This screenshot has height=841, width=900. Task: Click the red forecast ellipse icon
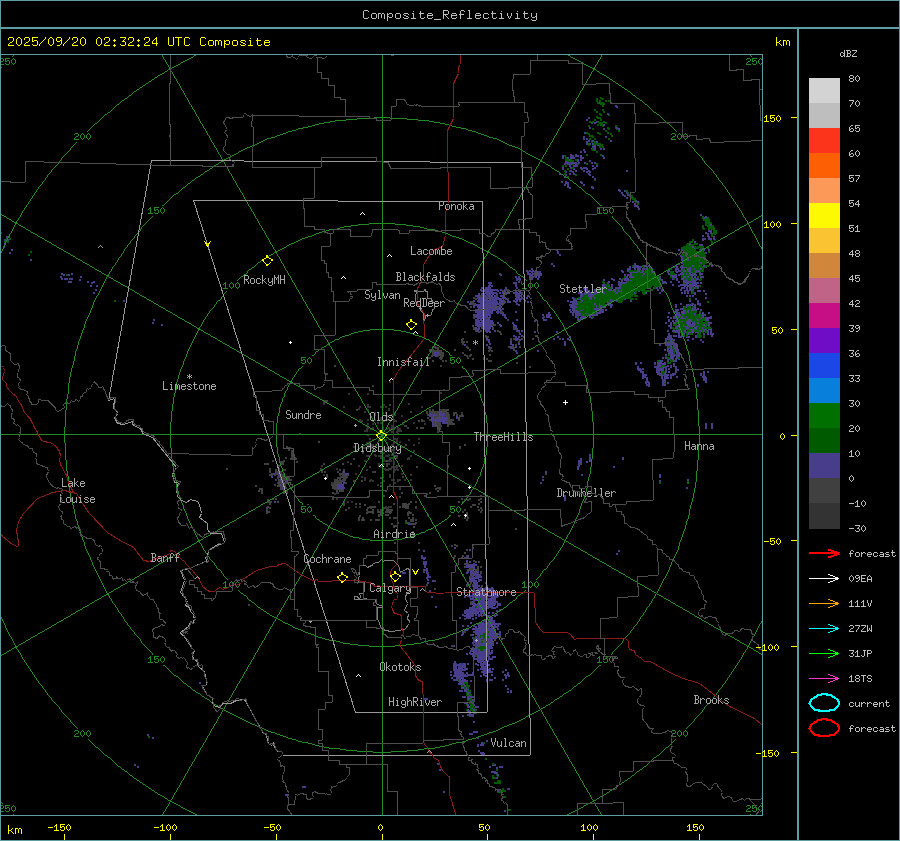824,728
